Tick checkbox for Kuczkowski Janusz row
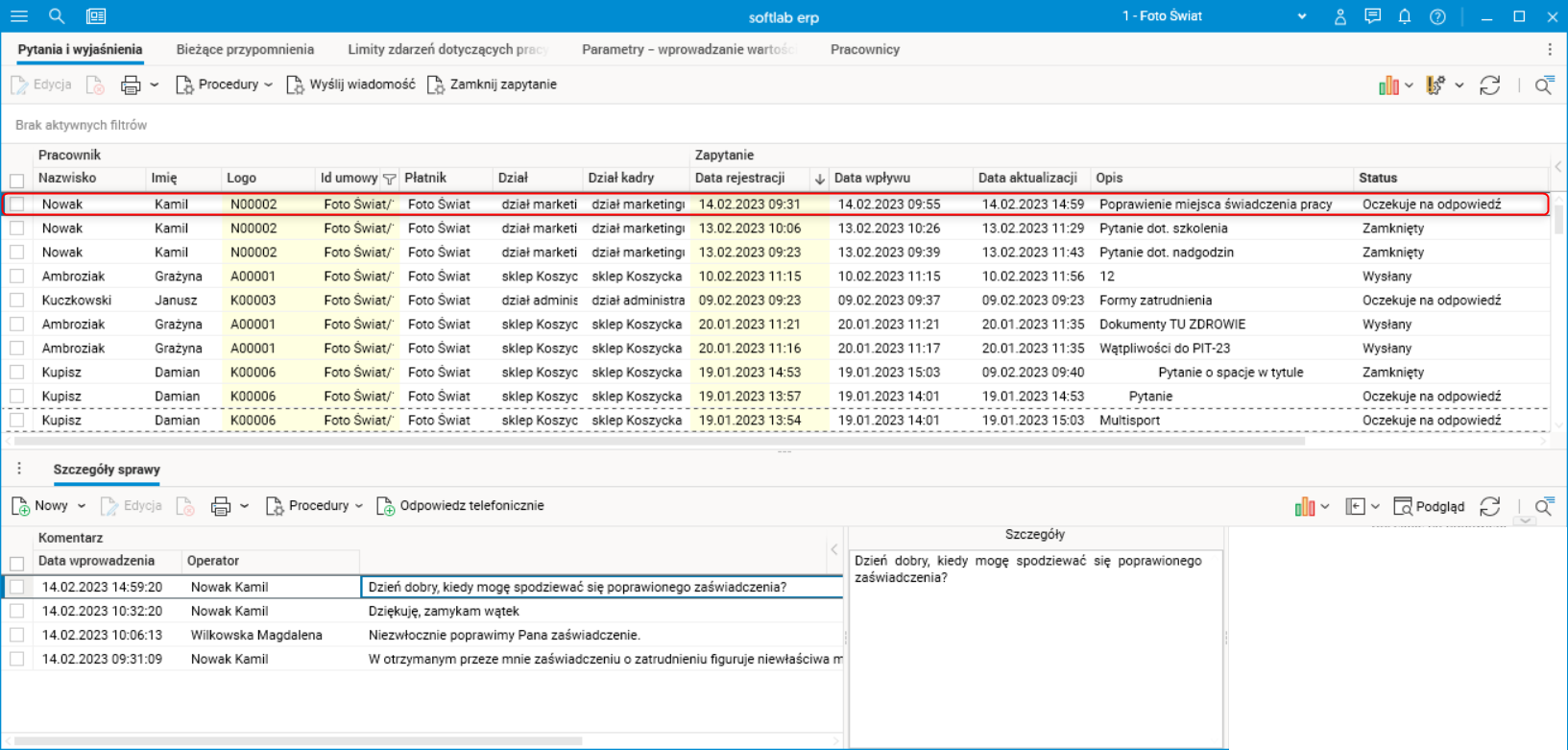Viewport: 1568px width, 750px height. click(17, 301)
